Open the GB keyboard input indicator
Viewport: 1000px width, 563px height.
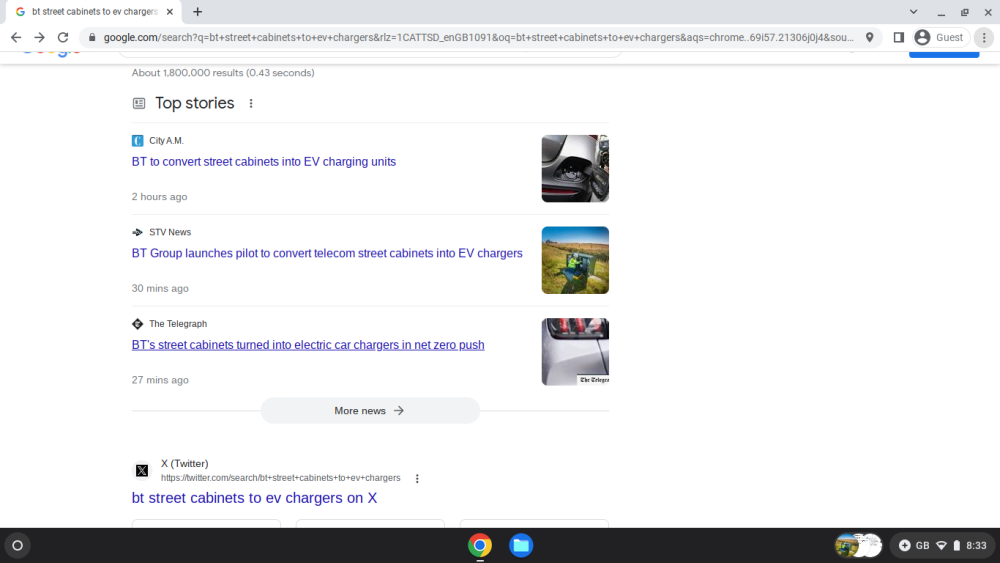923,545
